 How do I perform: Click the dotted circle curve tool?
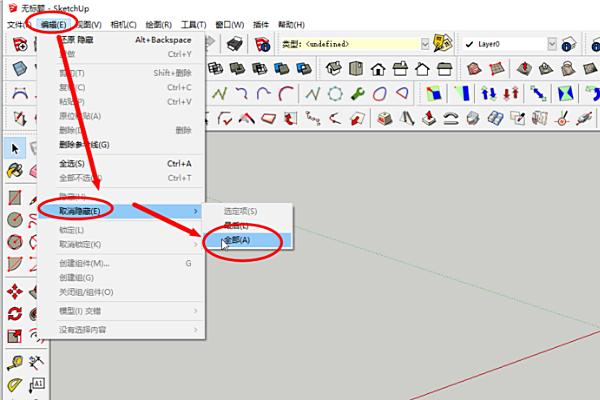336,94
